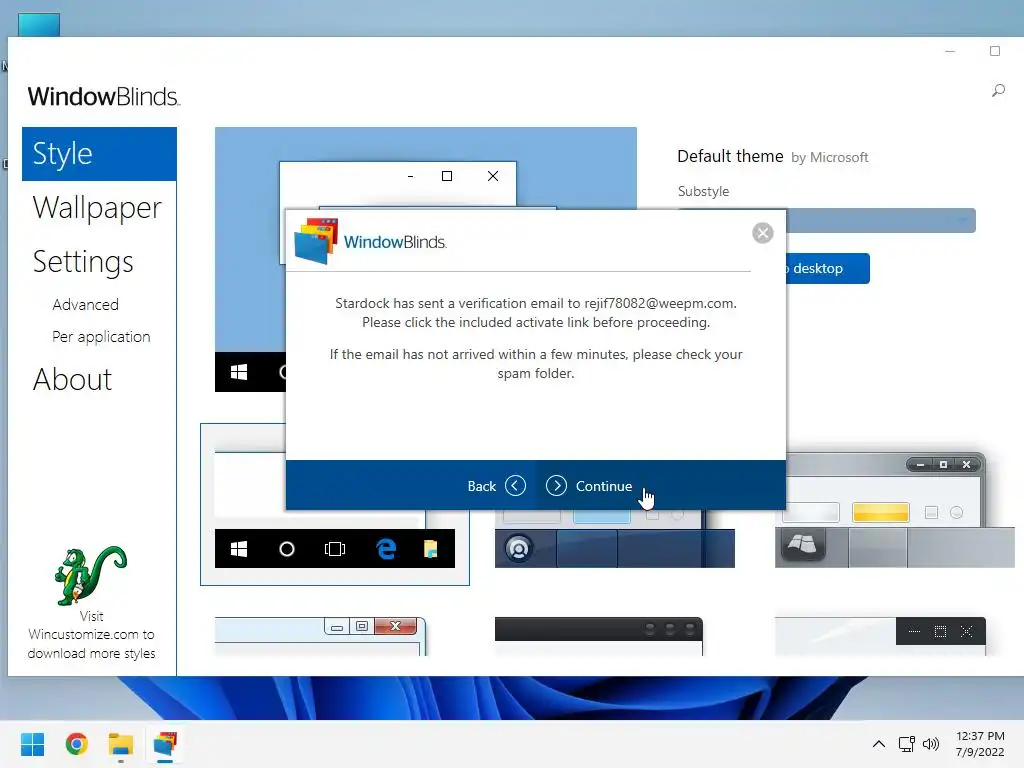This screenshot has width=1024, height=768.
Task: Open the Settings section
Action: click(83, 262)
